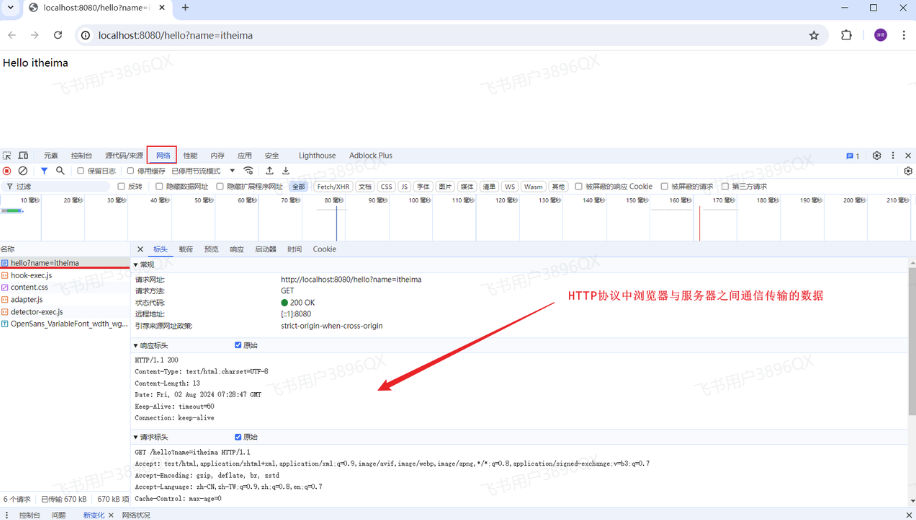916x520 pixels.
Task: Open network panel settings gear at right
Action: pyautogui.click(x=908, y=171)
